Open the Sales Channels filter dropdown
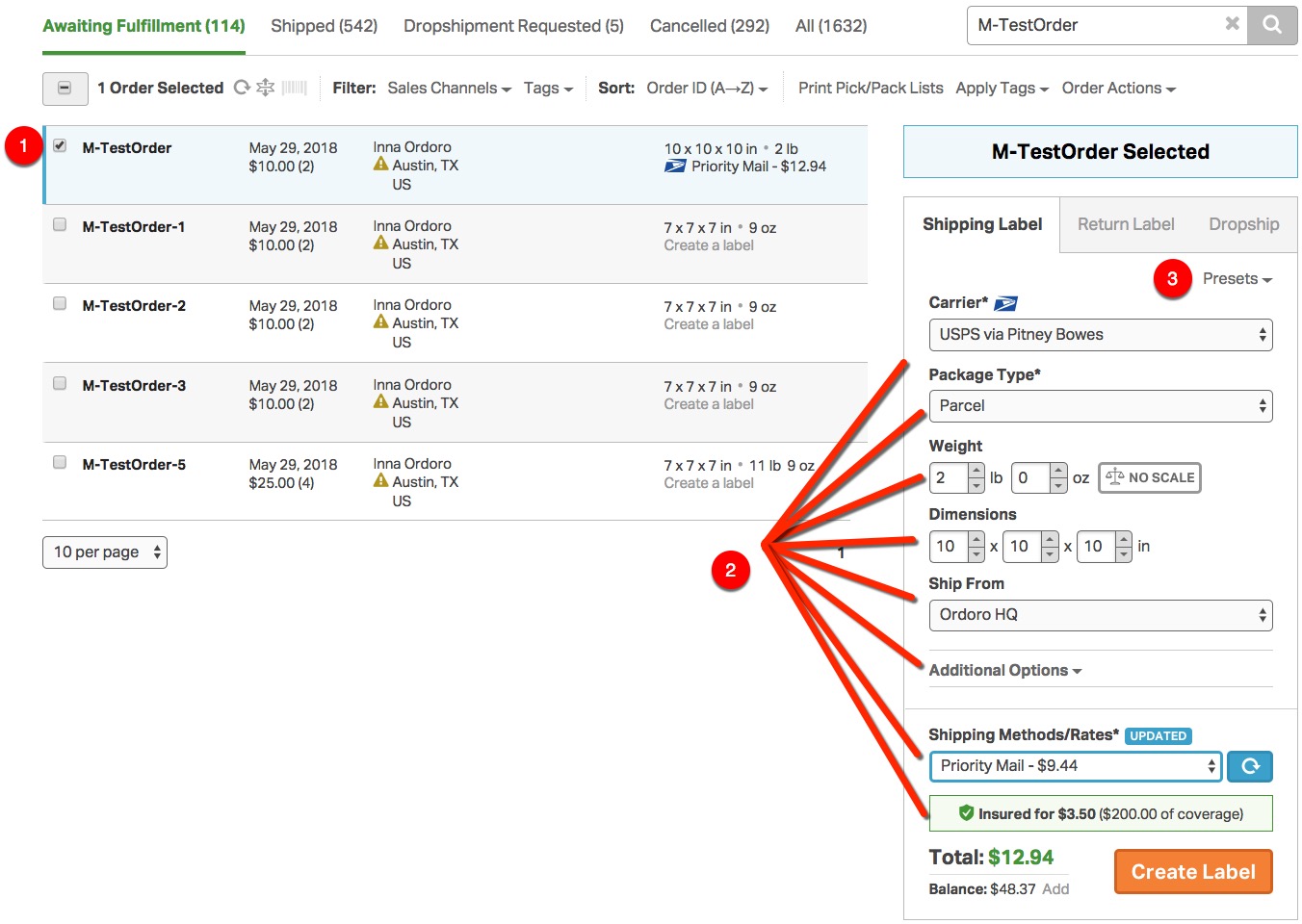Viewport: 1302px width, 924px height. [449, 89]
